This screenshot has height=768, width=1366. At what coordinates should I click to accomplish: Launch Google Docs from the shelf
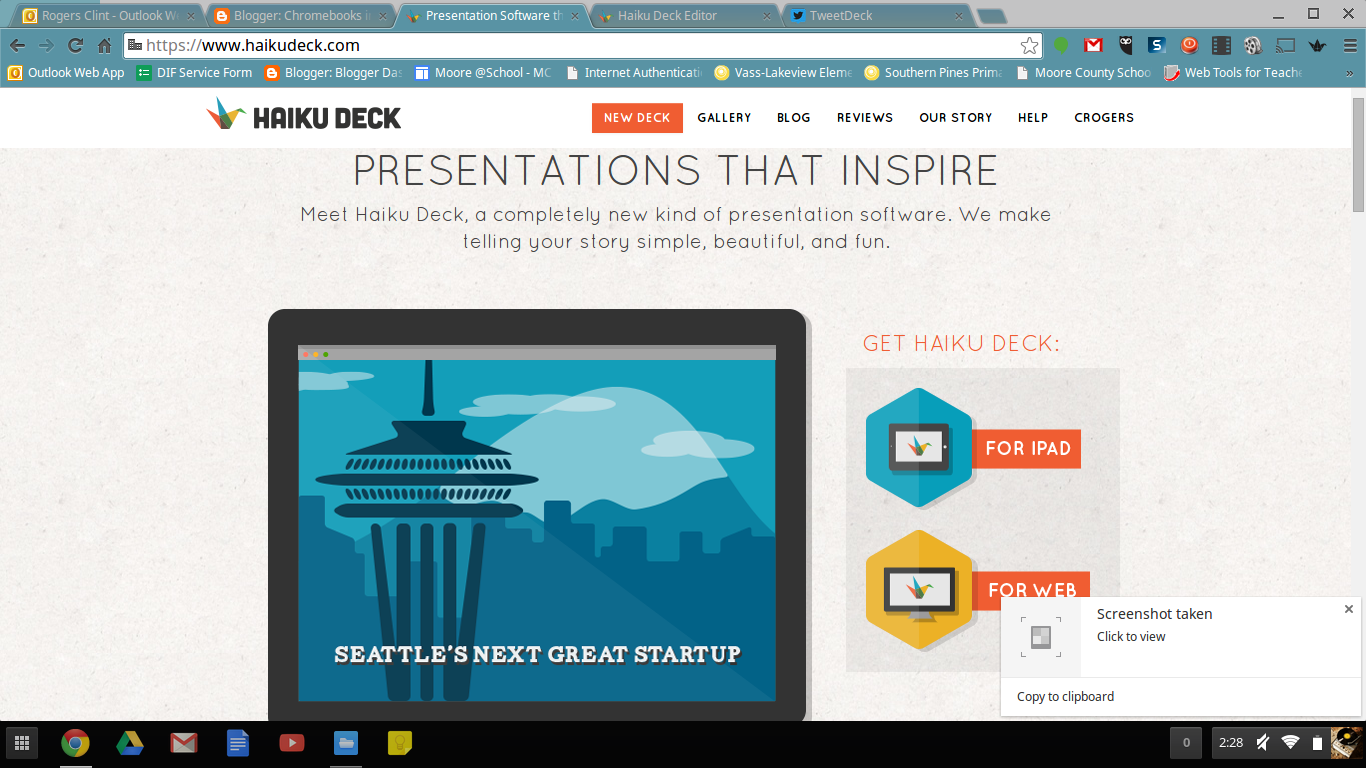237,743
